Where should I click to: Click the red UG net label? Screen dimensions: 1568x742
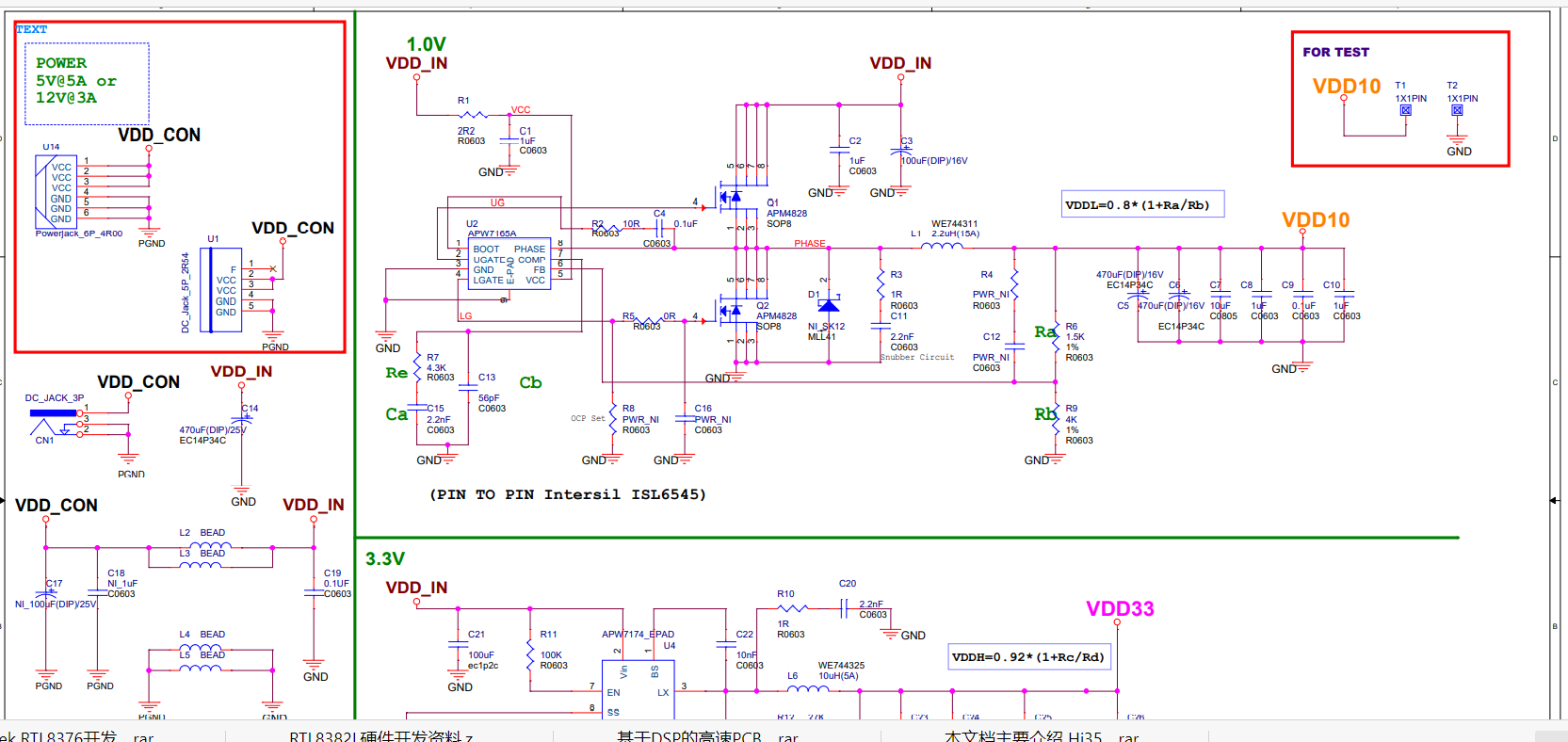pos(497,202)
